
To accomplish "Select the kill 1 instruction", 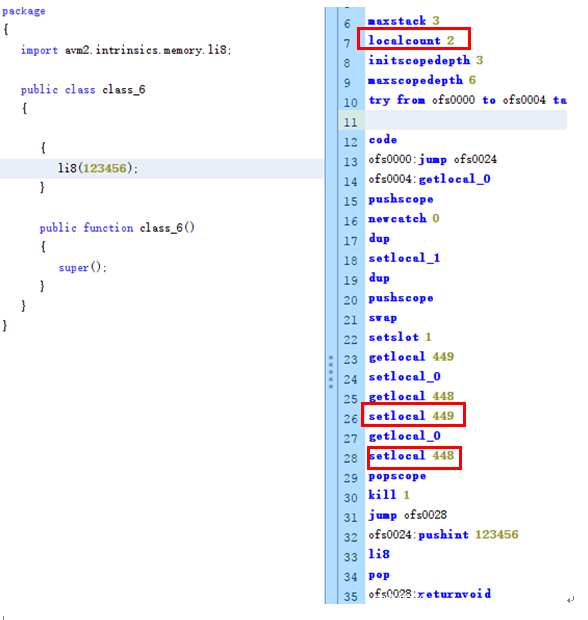I will pyautogui.click(x=389, y=495).
